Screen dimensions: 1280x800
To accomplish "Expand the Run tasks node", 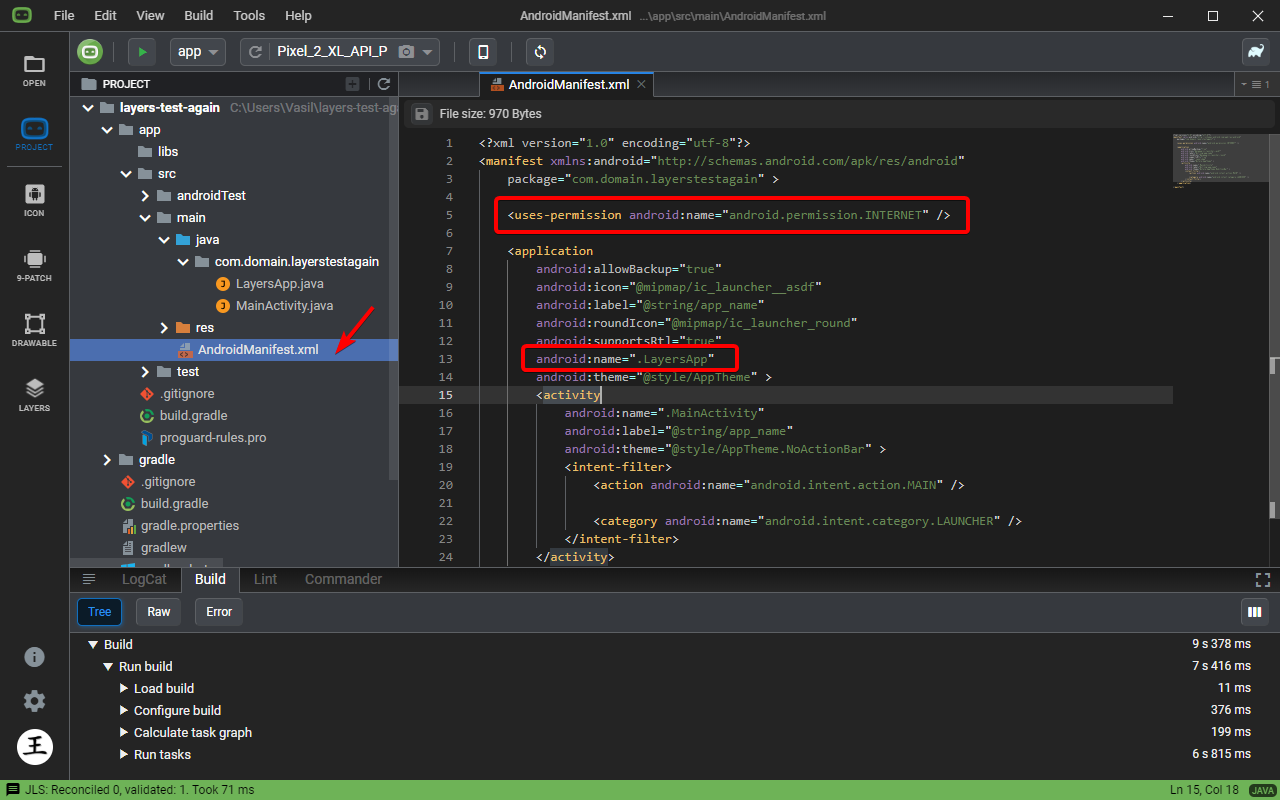I will click(124, 755).
